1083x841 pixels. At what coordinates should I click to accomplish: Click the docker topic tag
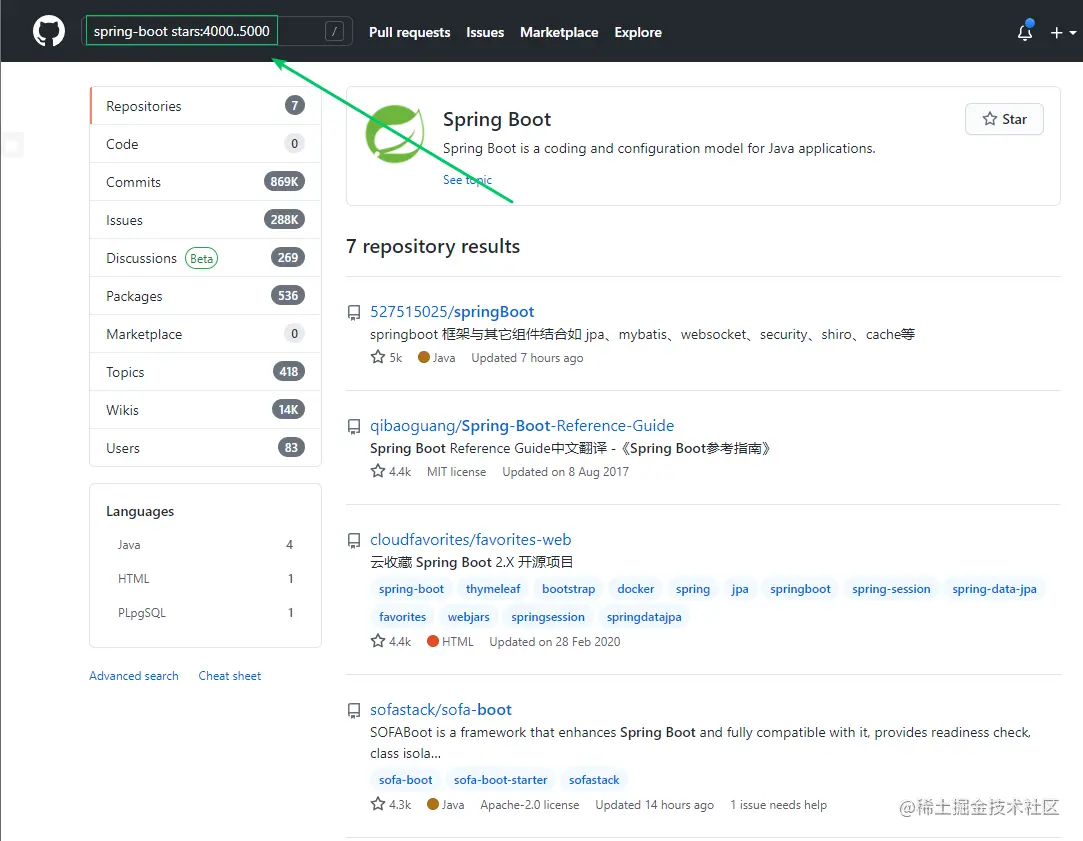pos(635,589)
